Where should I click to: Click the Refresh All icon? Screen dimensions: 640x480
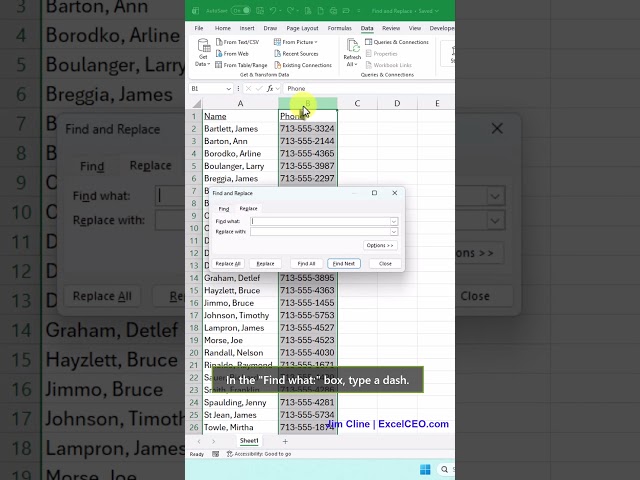pos(352,45)
